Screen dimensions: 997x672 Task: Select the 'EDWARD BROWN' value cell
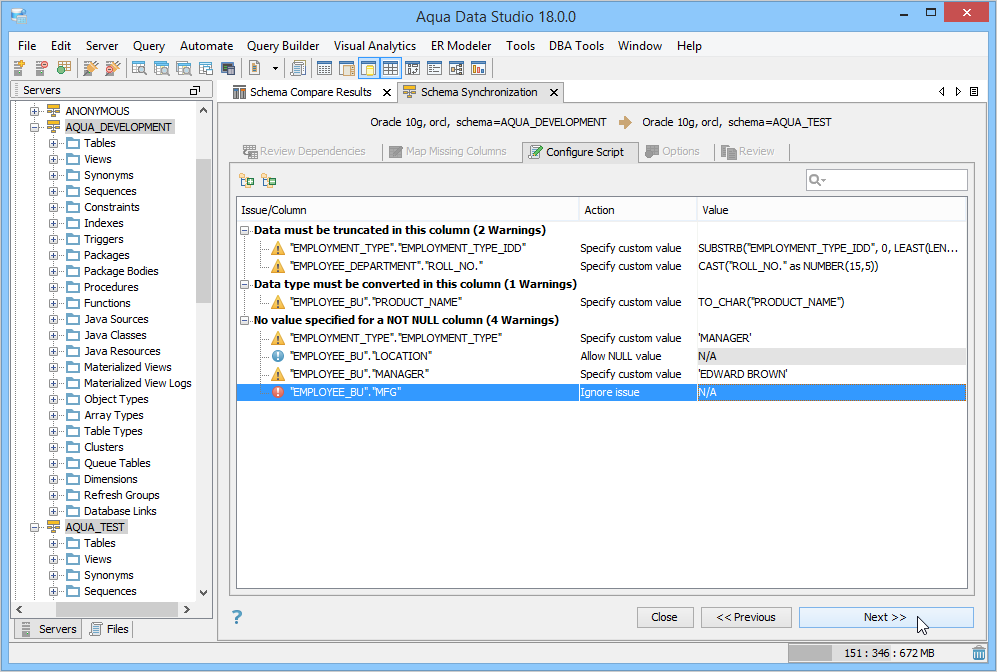pos(832,374)
